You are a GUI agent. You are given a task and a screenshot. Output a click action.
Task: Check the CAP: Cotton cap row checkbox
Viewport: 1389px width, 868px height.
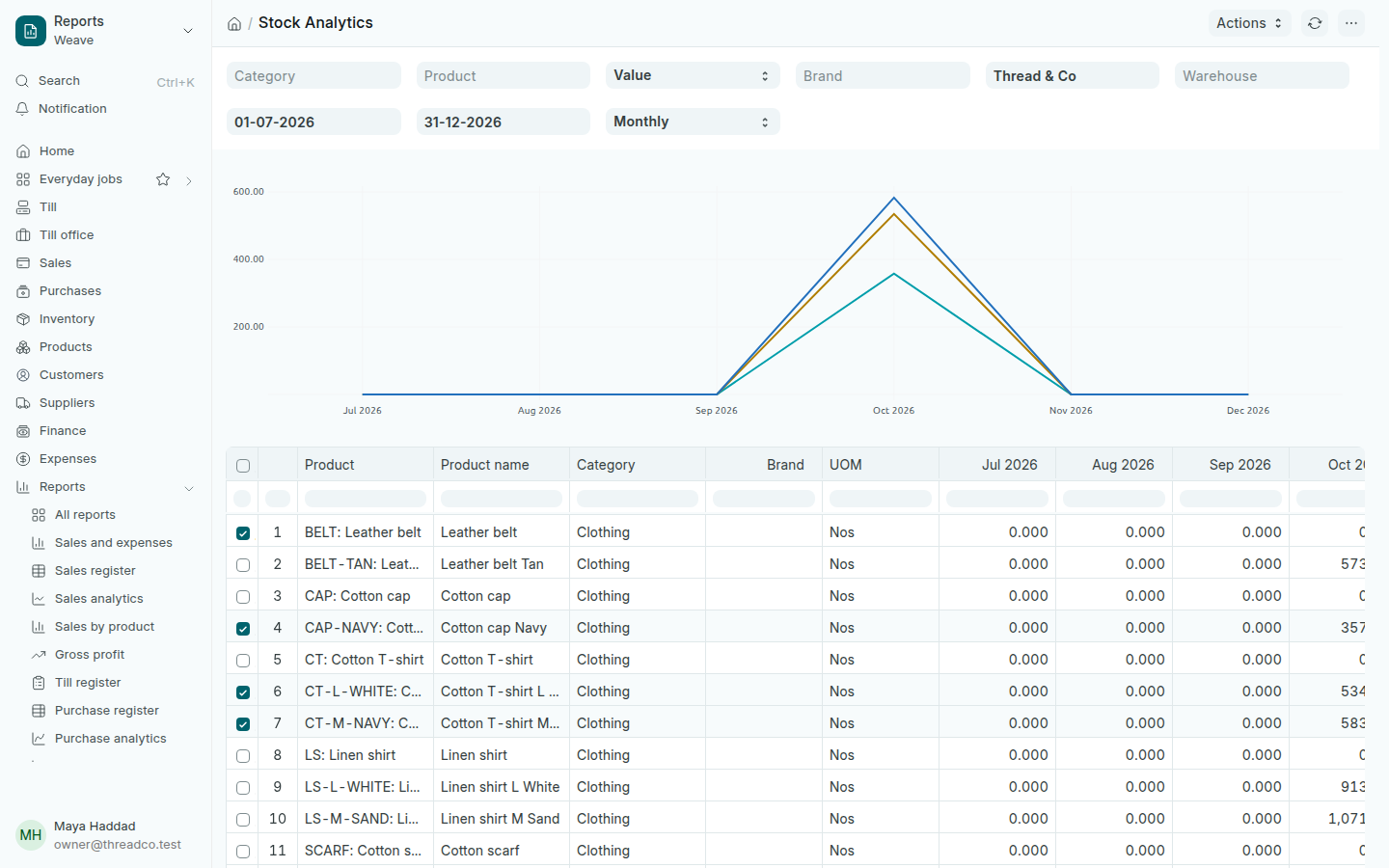tap(243, 597)
